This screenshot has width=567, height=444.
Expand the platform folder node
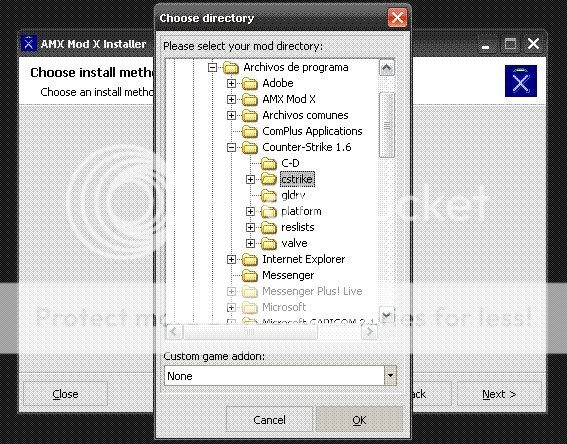coord(250,212)
